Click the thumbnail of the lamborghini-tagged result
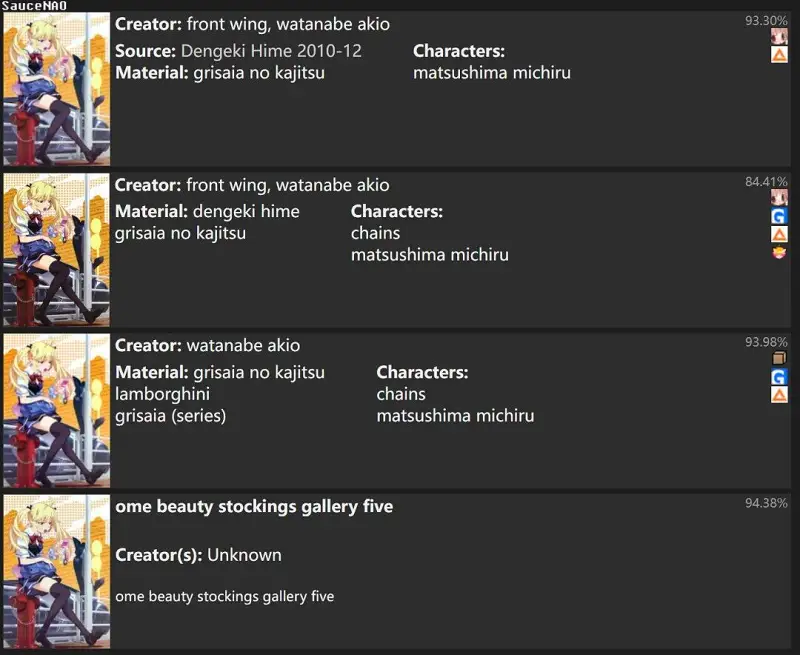 [x=57, y=411]
